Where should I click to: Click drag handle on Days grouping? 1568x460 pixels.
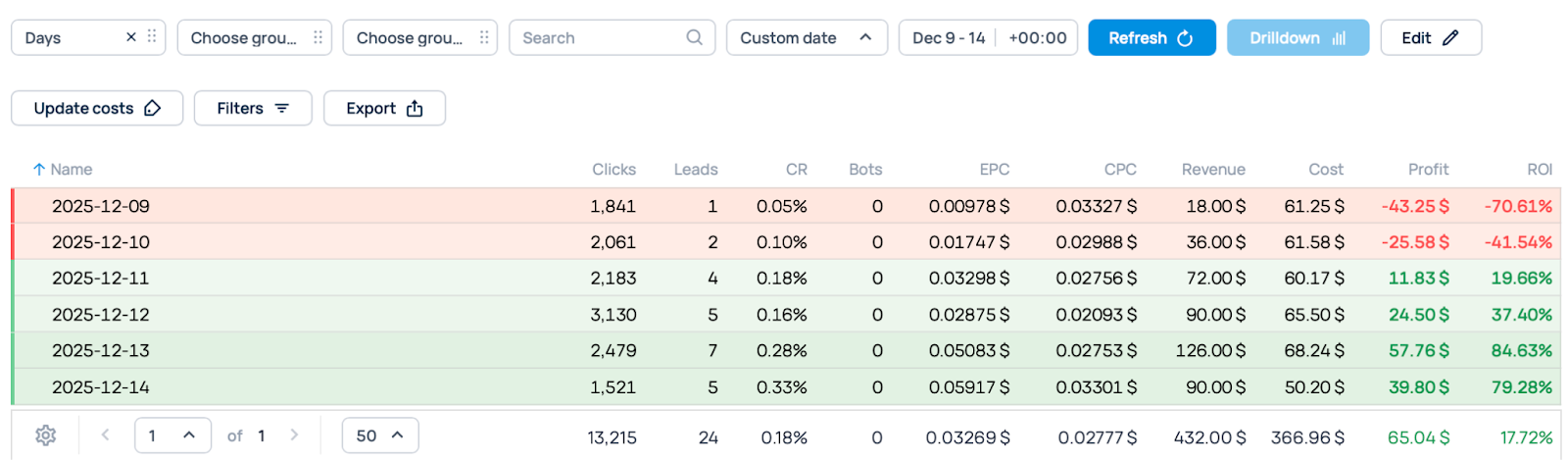point(152,37)
